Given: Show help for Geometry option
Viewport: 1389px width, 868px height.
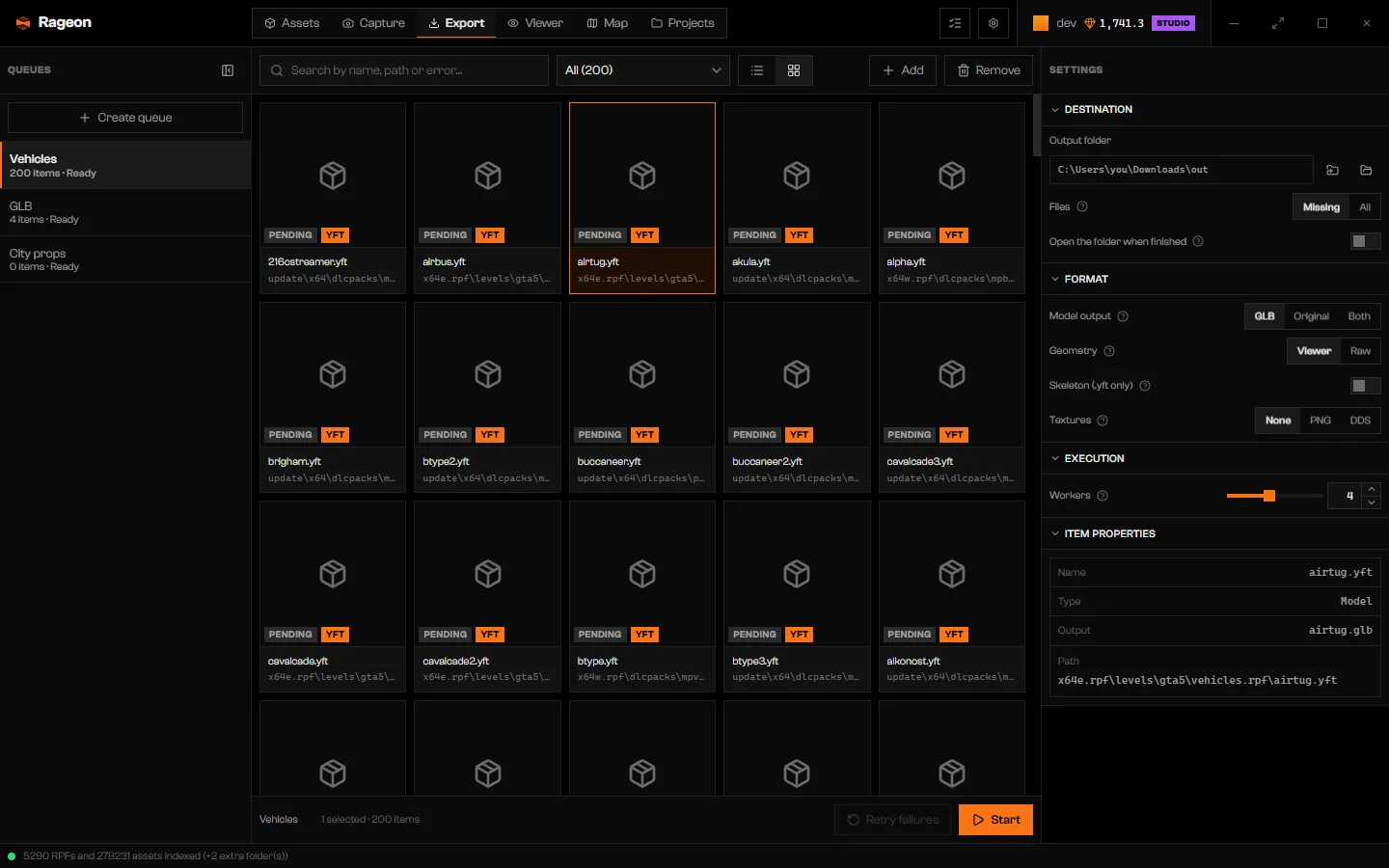Looking at the screenshot, I should [x=1109, y=351].
